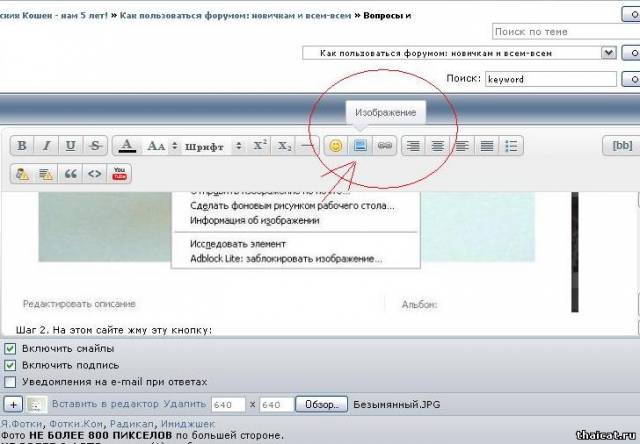Insert a bulleted list
This screenshot has height=444, width=640.
(512, 146)
